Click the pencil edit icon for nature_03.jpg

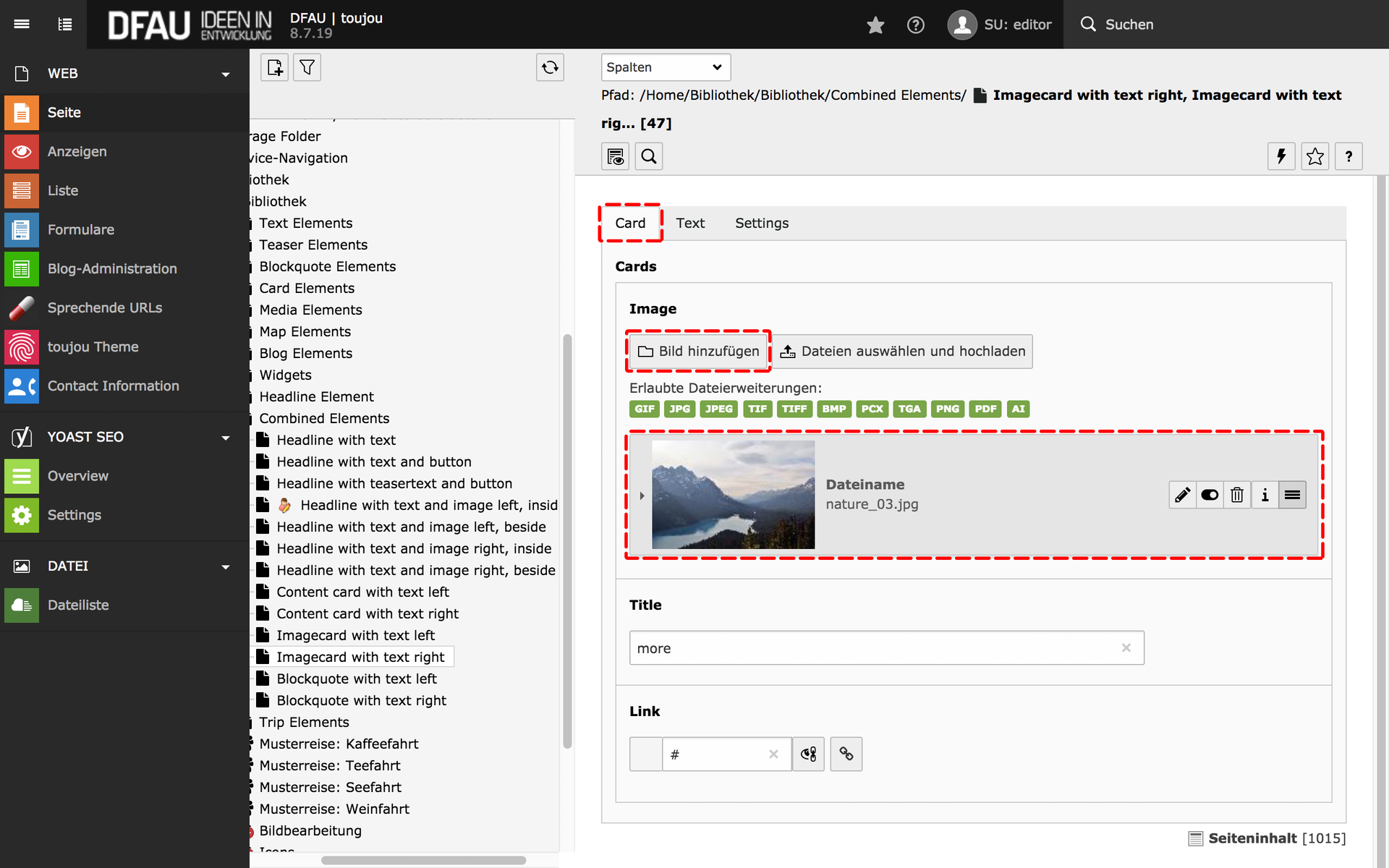tap(1182, 495)
